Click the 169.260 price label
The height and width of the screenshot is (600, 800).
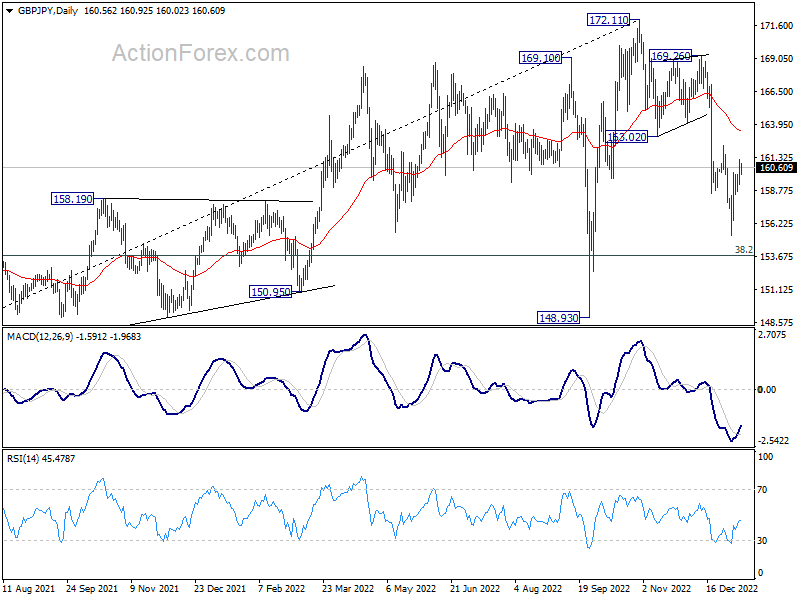pyautogui.click(x=670, y=56)
